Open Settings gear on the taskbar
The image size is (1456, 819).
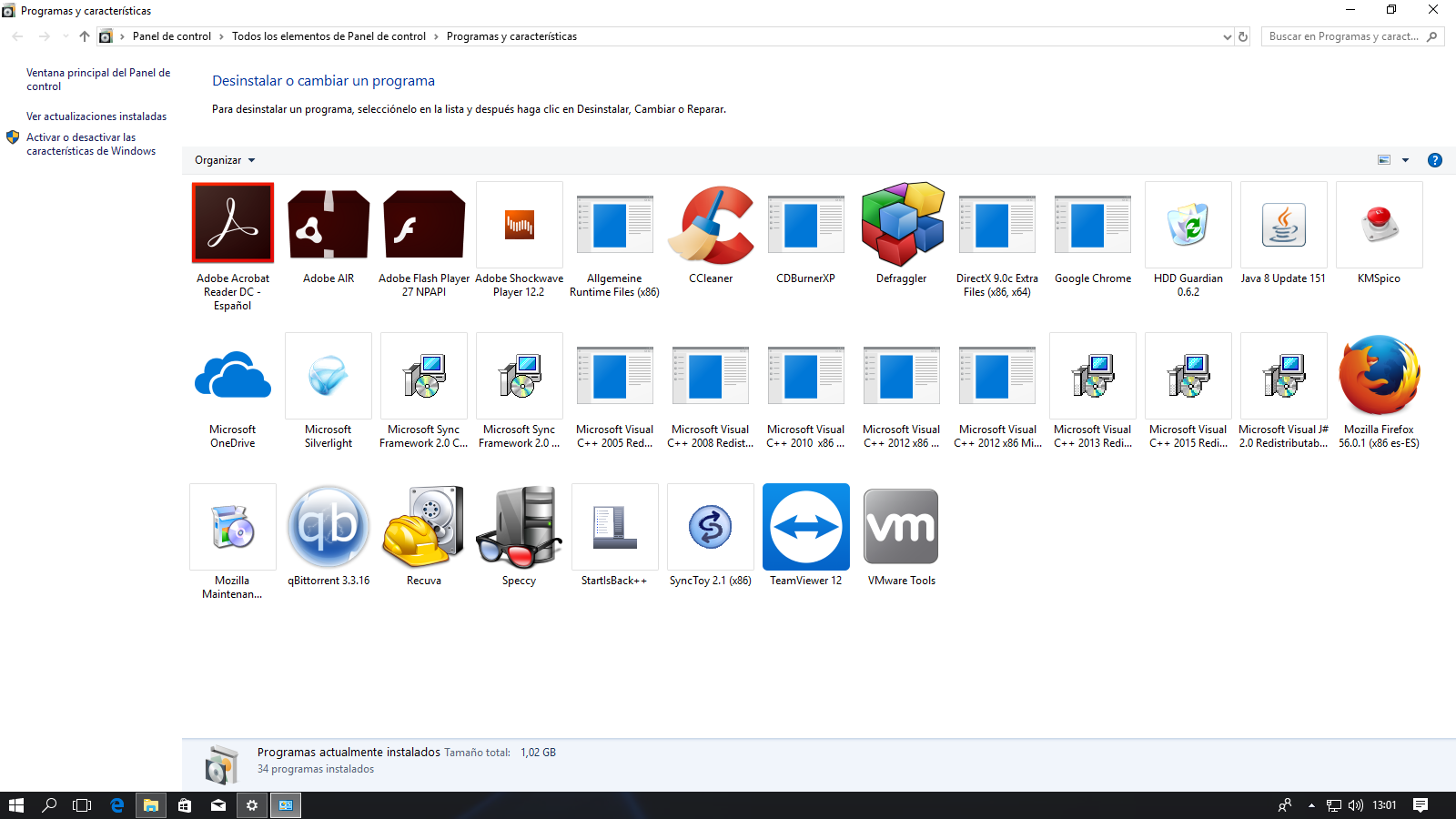(252, 805)
